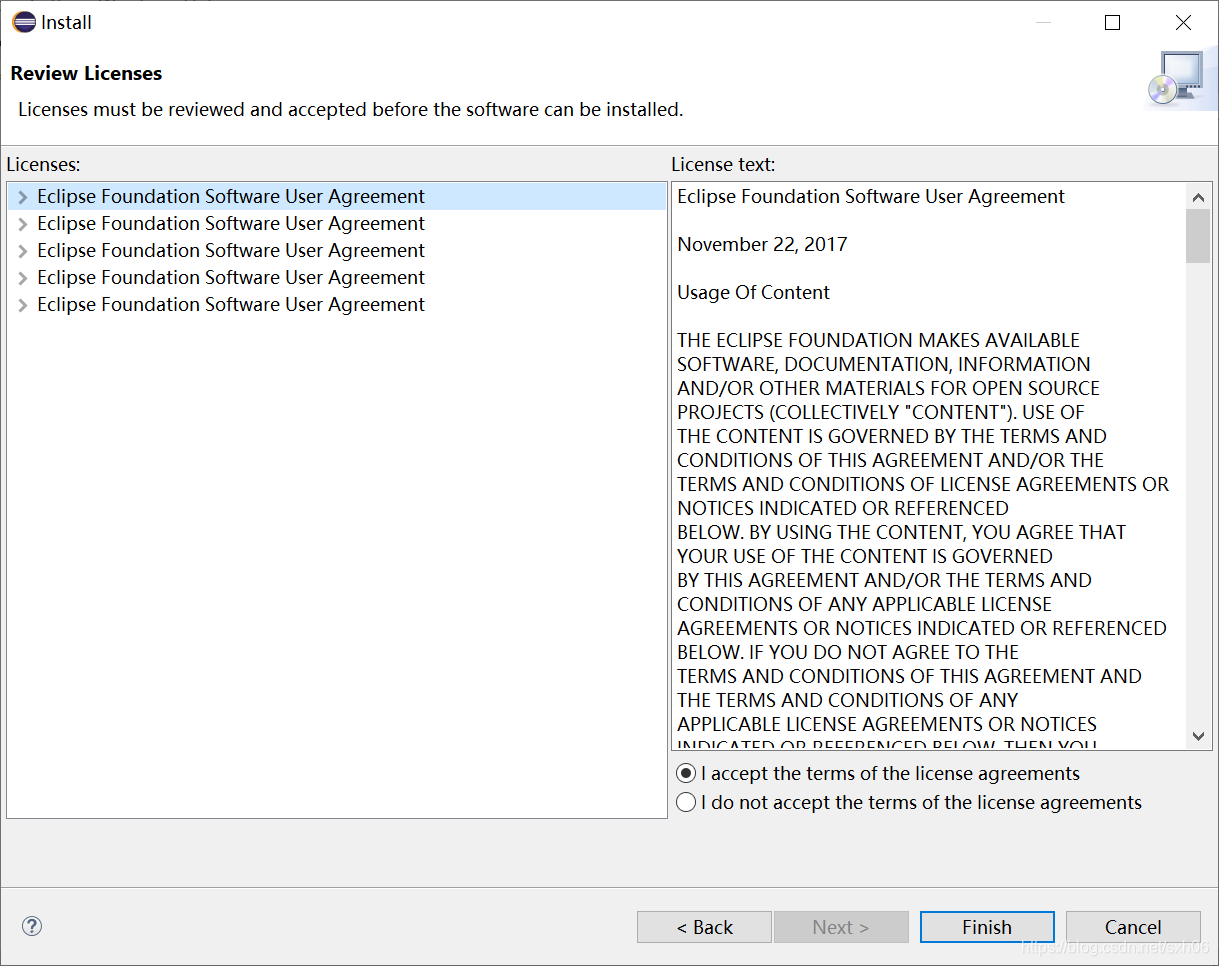The image size is (1219, 966).
Task: Click the Finish button
Action: click(987, 927)
